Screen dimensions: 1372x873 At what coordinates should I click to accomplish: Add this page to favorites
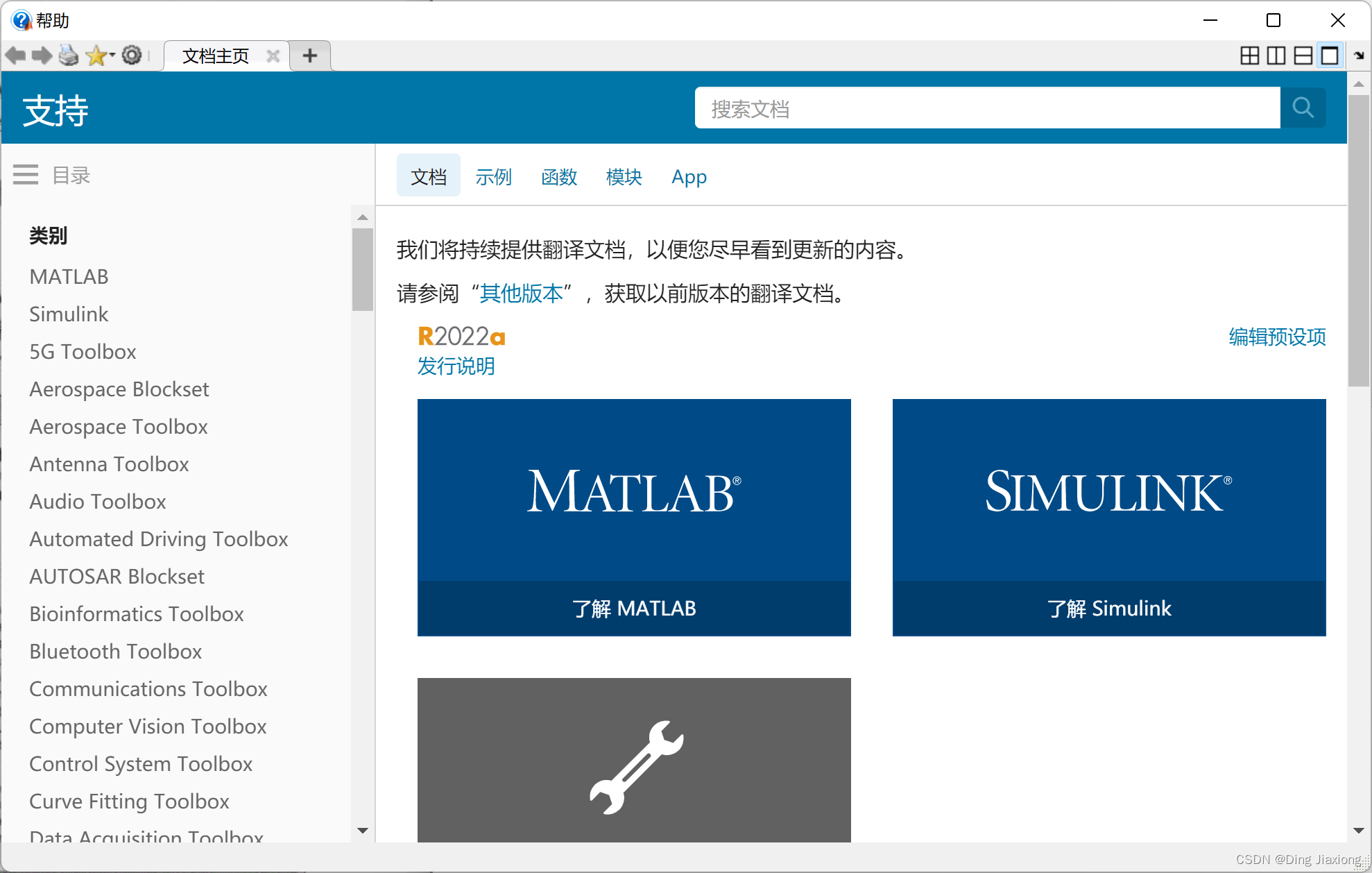tap(95, 56)
